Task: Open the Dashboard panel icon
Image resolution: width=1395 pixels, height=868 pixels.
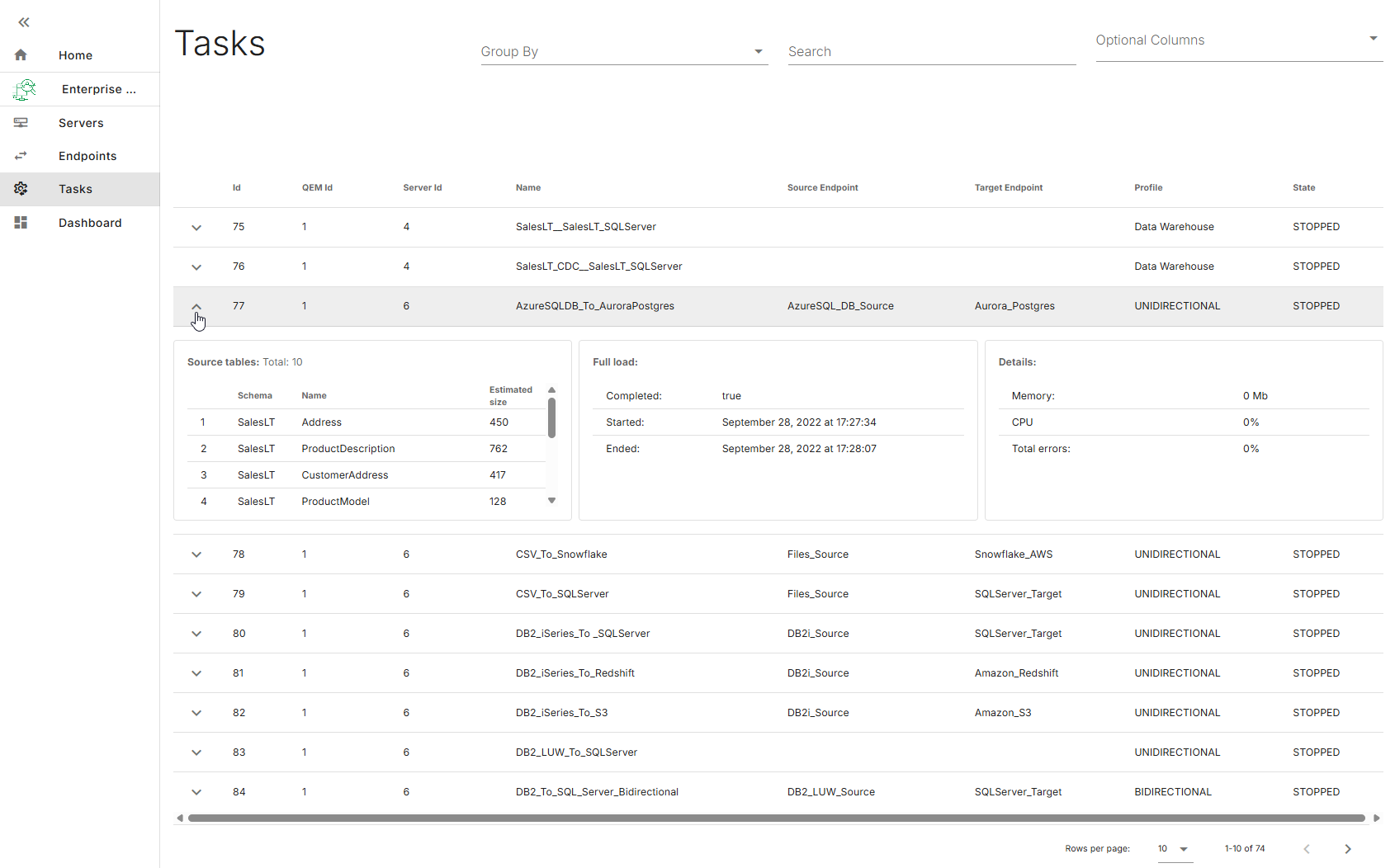Action: click(21, 222)
